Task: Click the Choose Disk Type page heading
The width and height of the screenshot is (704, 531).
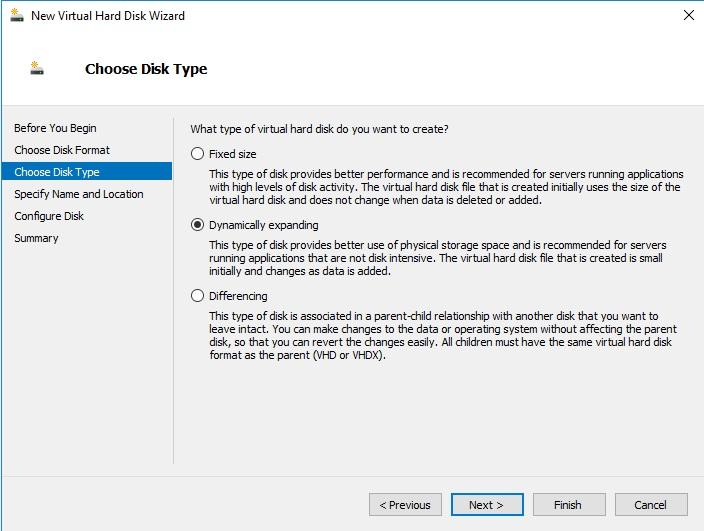Action: click(146, 69)
